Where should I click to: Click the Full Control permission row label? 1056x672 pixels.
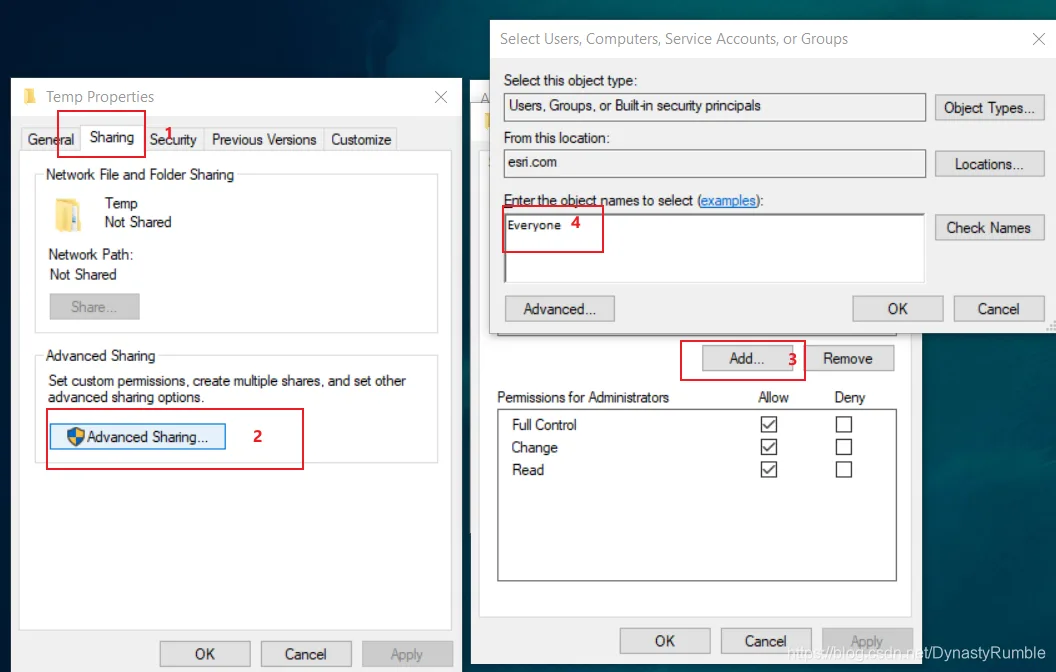544,425
